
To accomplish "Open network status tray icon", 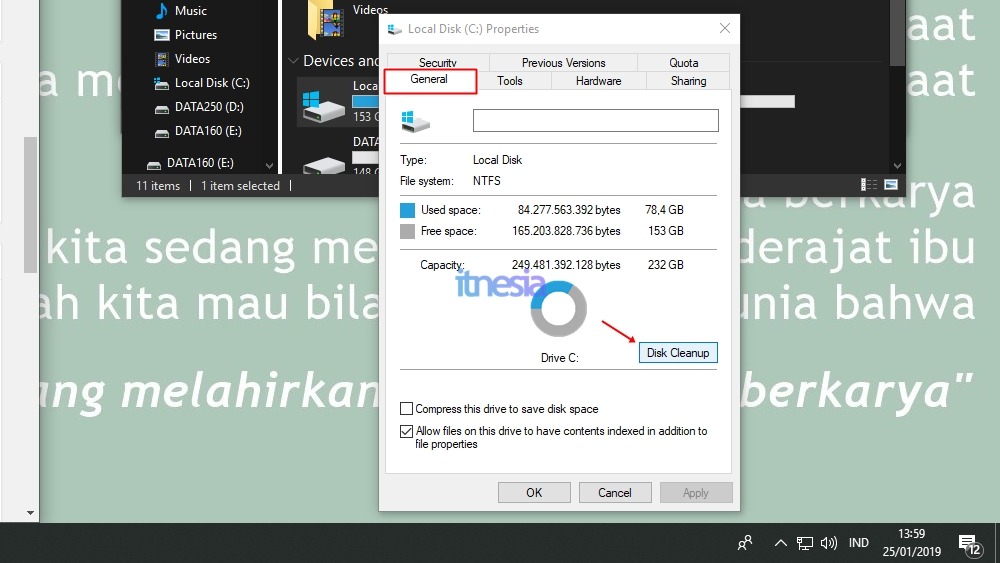I will (805, 543).
